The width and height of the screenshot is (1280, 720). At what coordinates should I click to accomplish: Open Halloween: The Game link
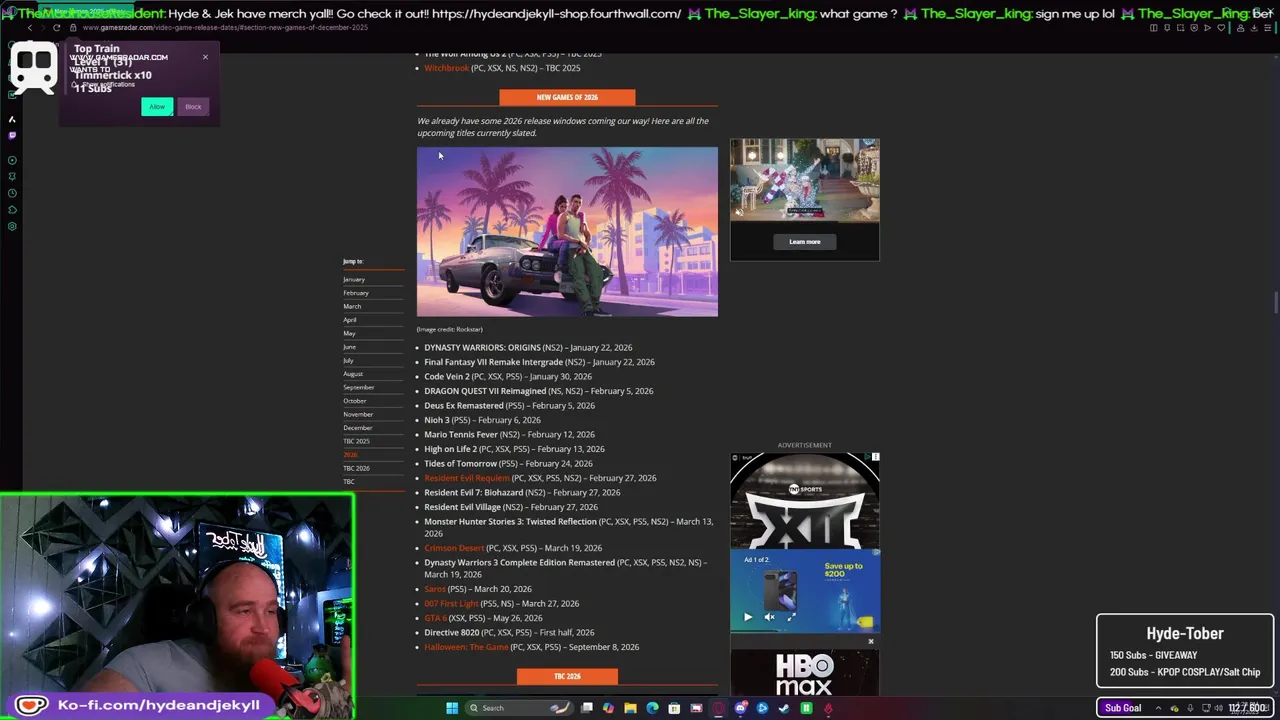click(x=466, y=647)
